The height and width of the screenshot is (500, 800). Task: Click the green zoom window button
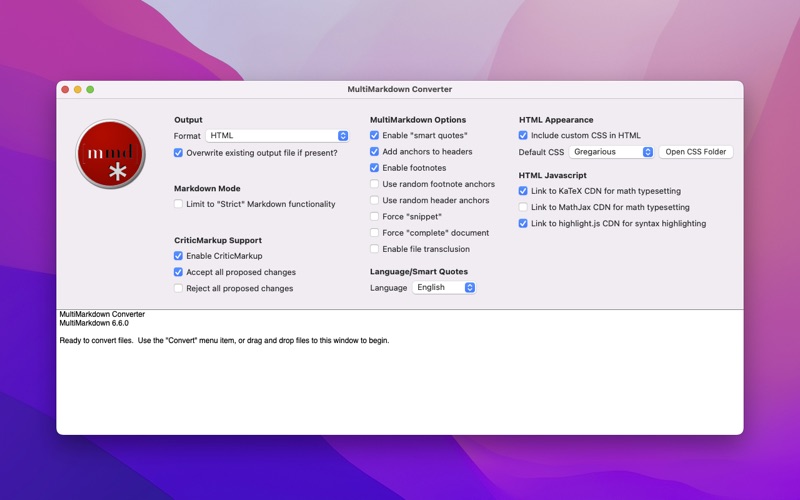[x=90, y=90]
